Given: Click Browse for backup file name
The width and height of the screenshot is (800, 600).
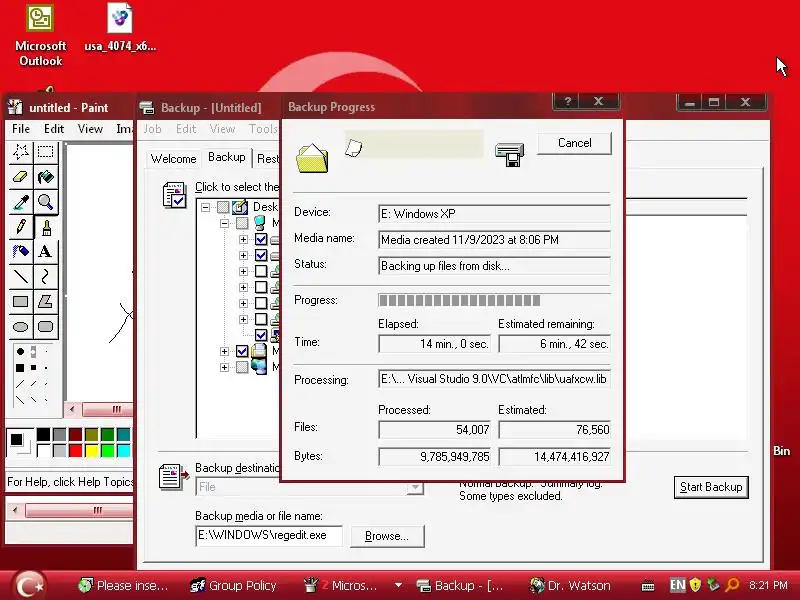Looking at the screenshot, I should 387,536.
